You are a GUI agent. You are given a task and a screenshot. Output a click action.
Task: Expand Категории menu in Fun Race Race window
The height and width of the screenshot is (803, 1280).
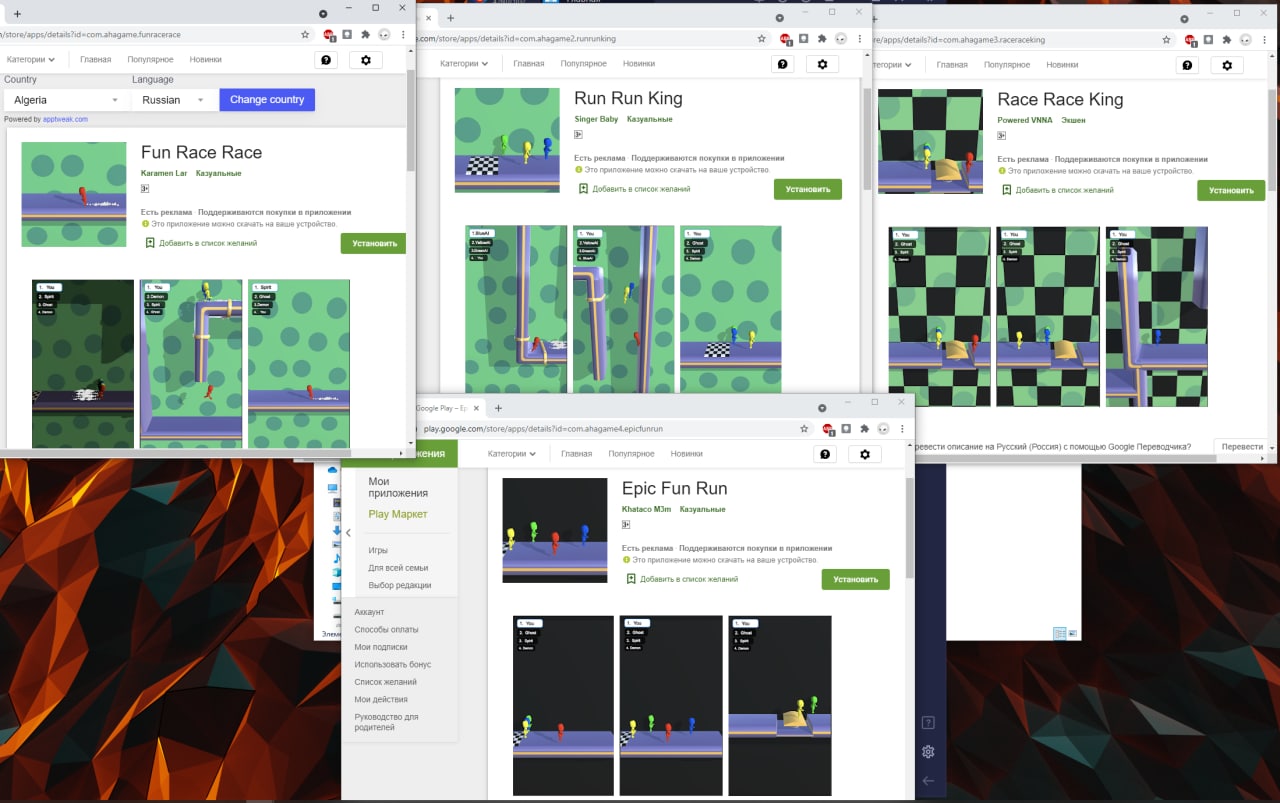29,59
